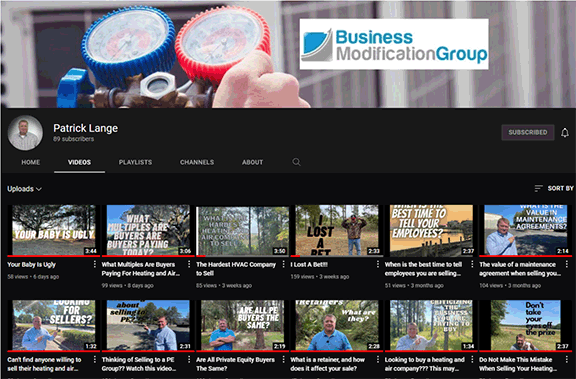576x379 pixels.
Task: Click the 159 views 3 weeks ago text
Action: [x=320, y=277]
